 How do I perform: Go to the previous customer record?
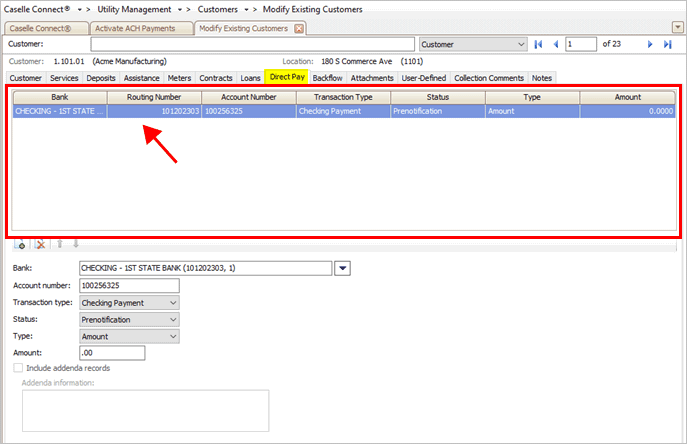pos(554,45)
